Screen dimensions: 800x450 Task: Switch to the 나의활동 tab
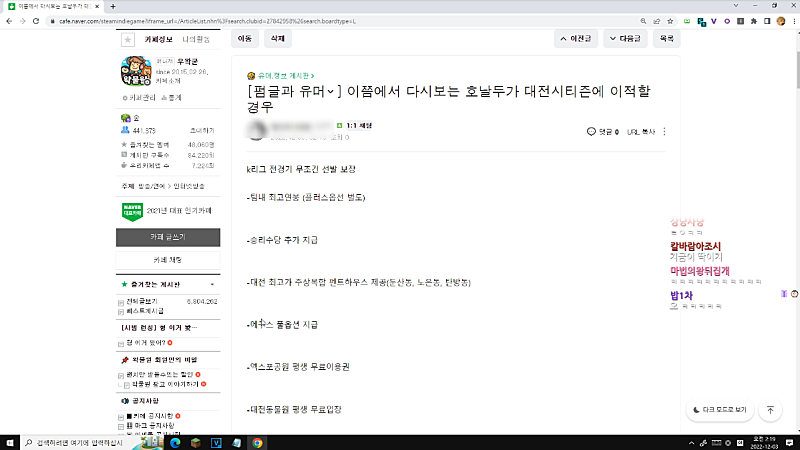pyautogui.click(x=196, y=39)
